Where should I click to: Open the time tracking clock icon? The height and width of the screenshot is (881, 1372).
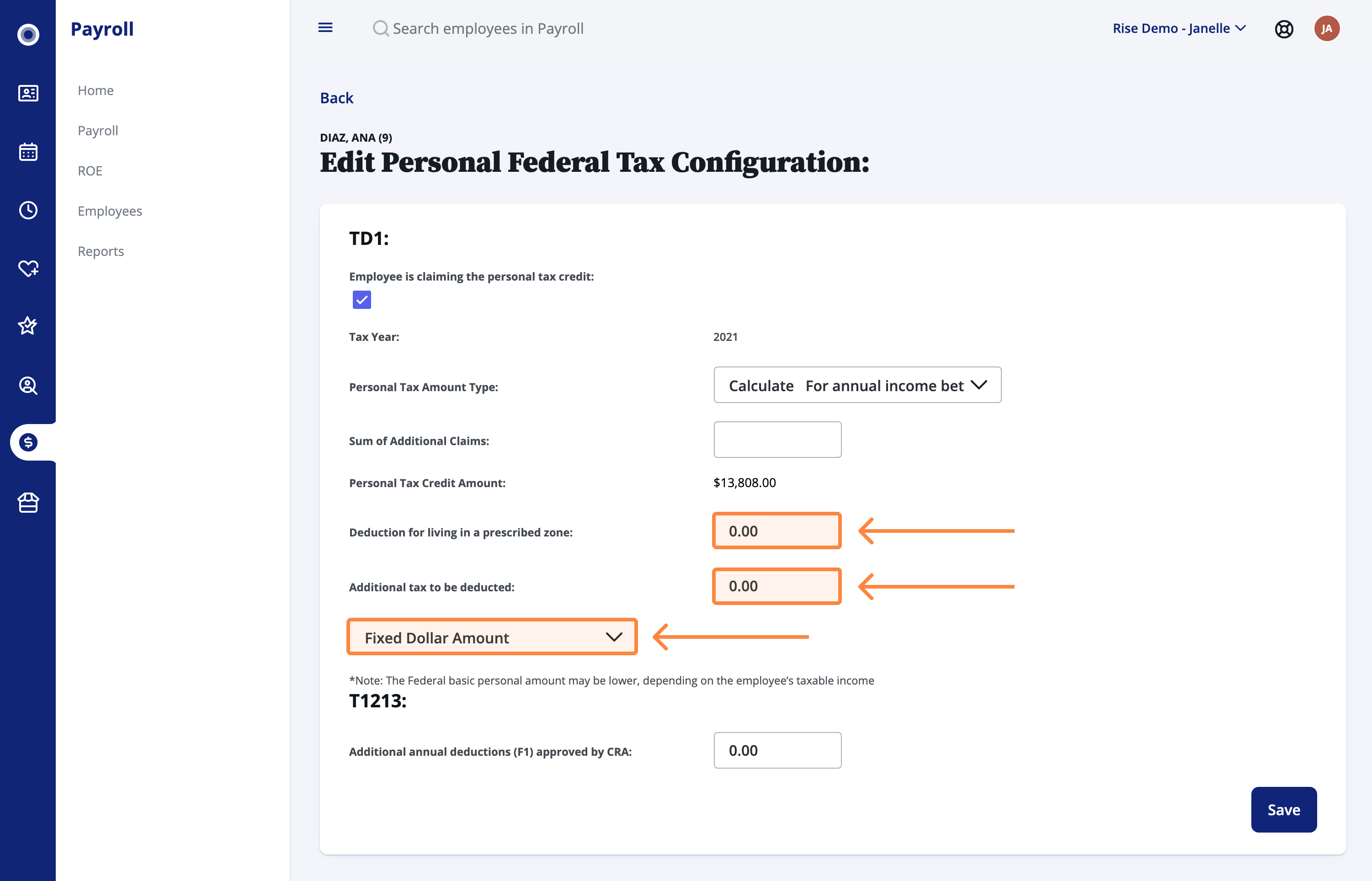(28, 210)
